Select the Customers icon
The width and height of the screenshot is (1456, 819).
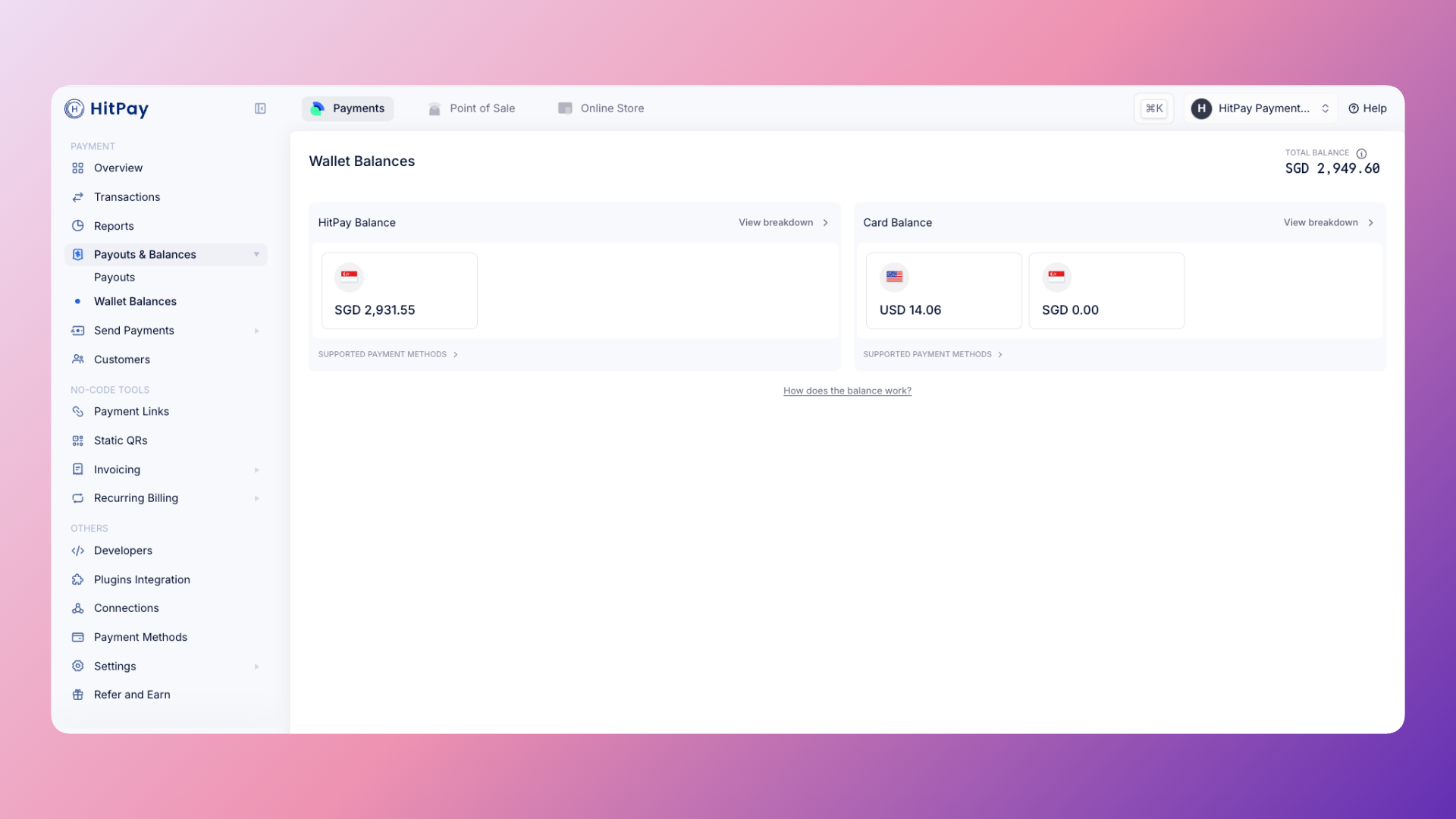click(79, 359)
